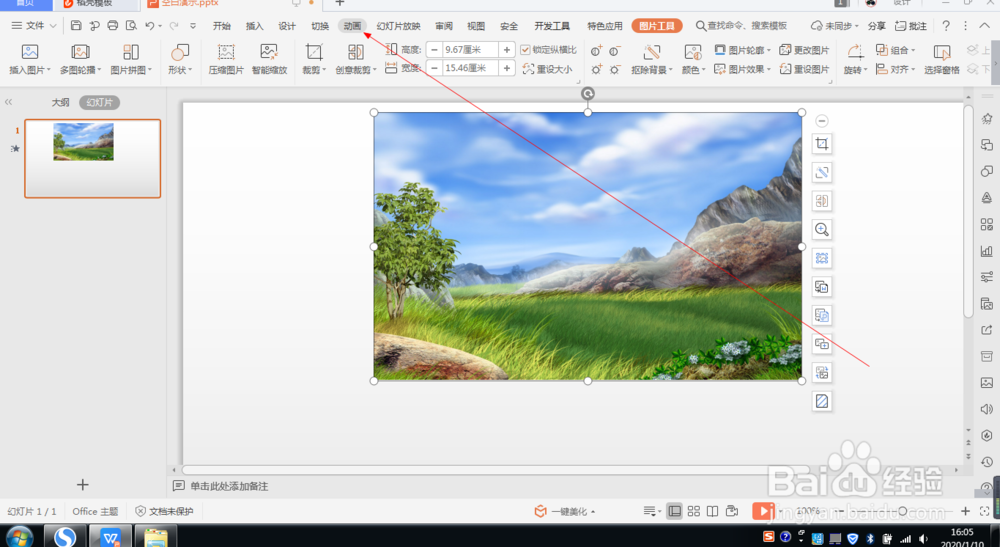Click the crop icon beside the image

point(821,143)
